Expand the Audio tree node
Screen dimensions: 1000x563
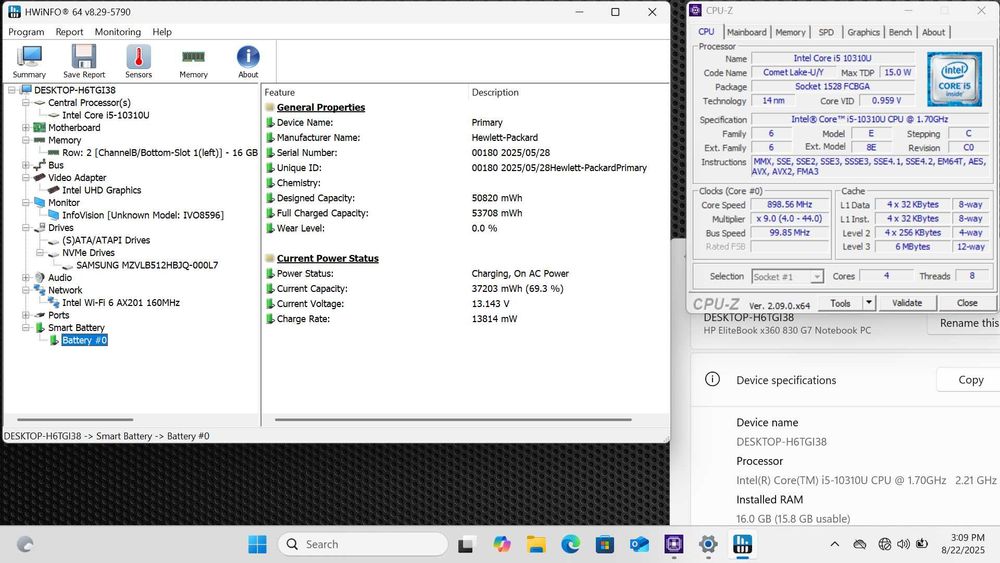26,277
